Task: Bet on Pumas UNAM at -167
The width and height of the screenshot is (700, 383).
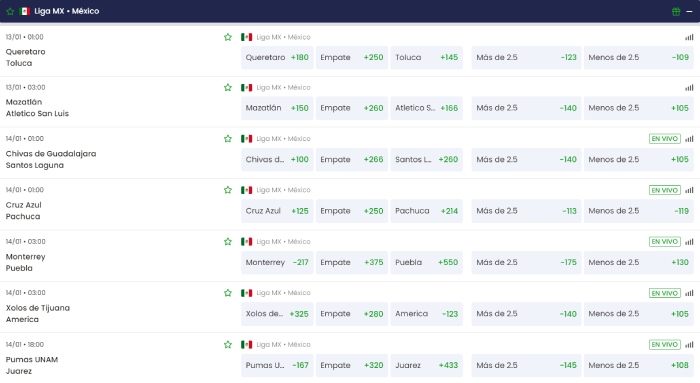Action: point(277,365)
